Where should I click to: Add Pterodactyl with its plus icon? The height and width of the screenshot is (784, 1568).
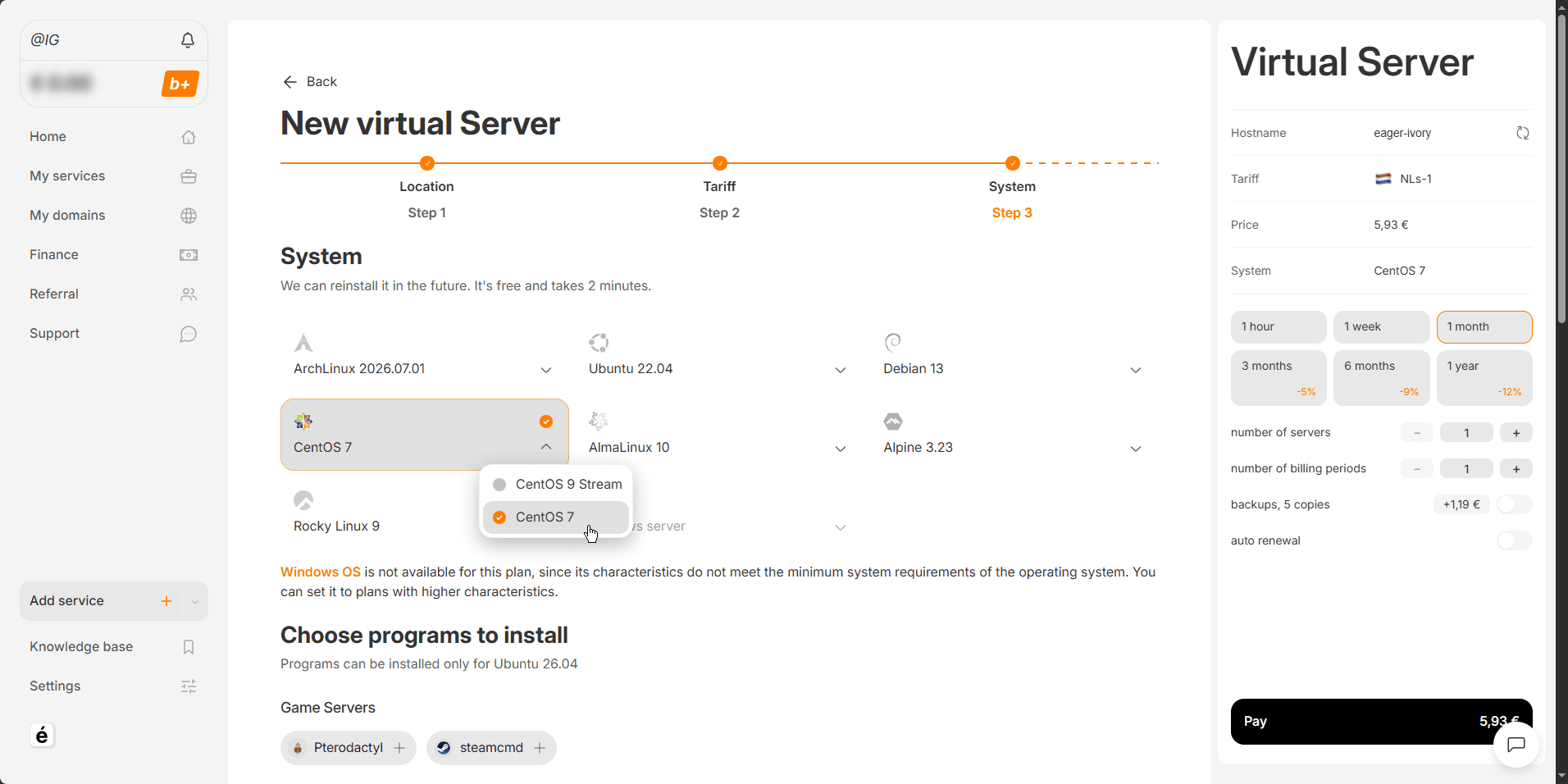coord(399,748)
